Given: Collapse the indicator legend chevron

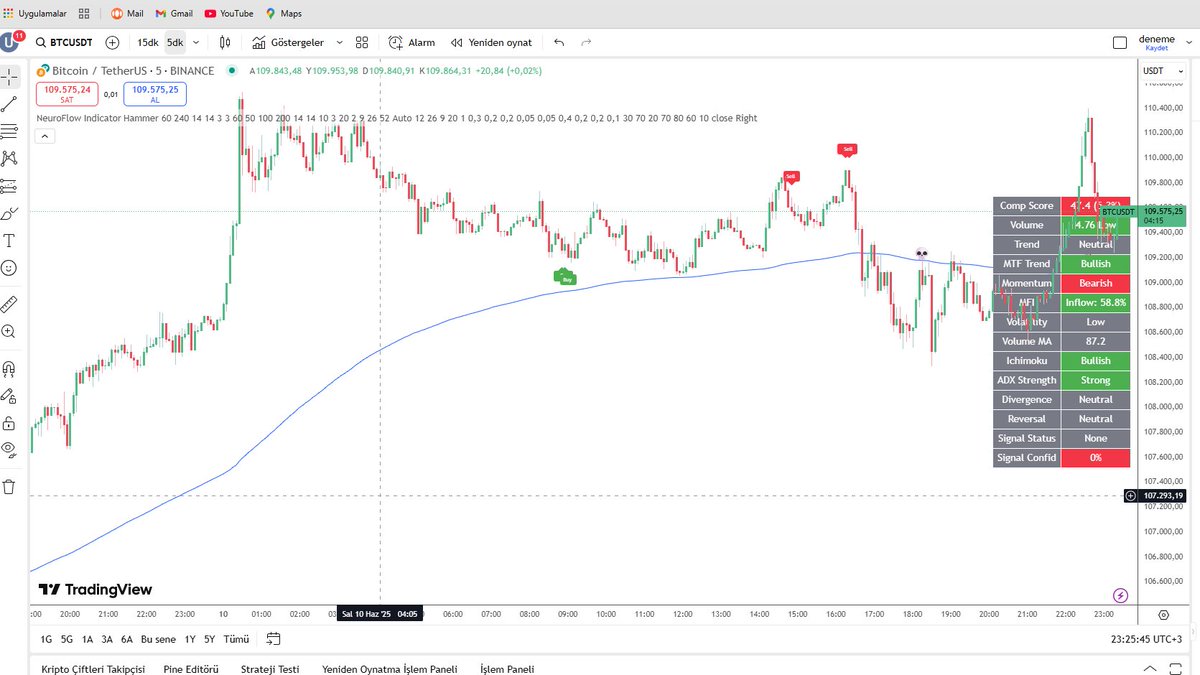Looking at the screenshot, I should pyautogui.click(x=45, y=137).
